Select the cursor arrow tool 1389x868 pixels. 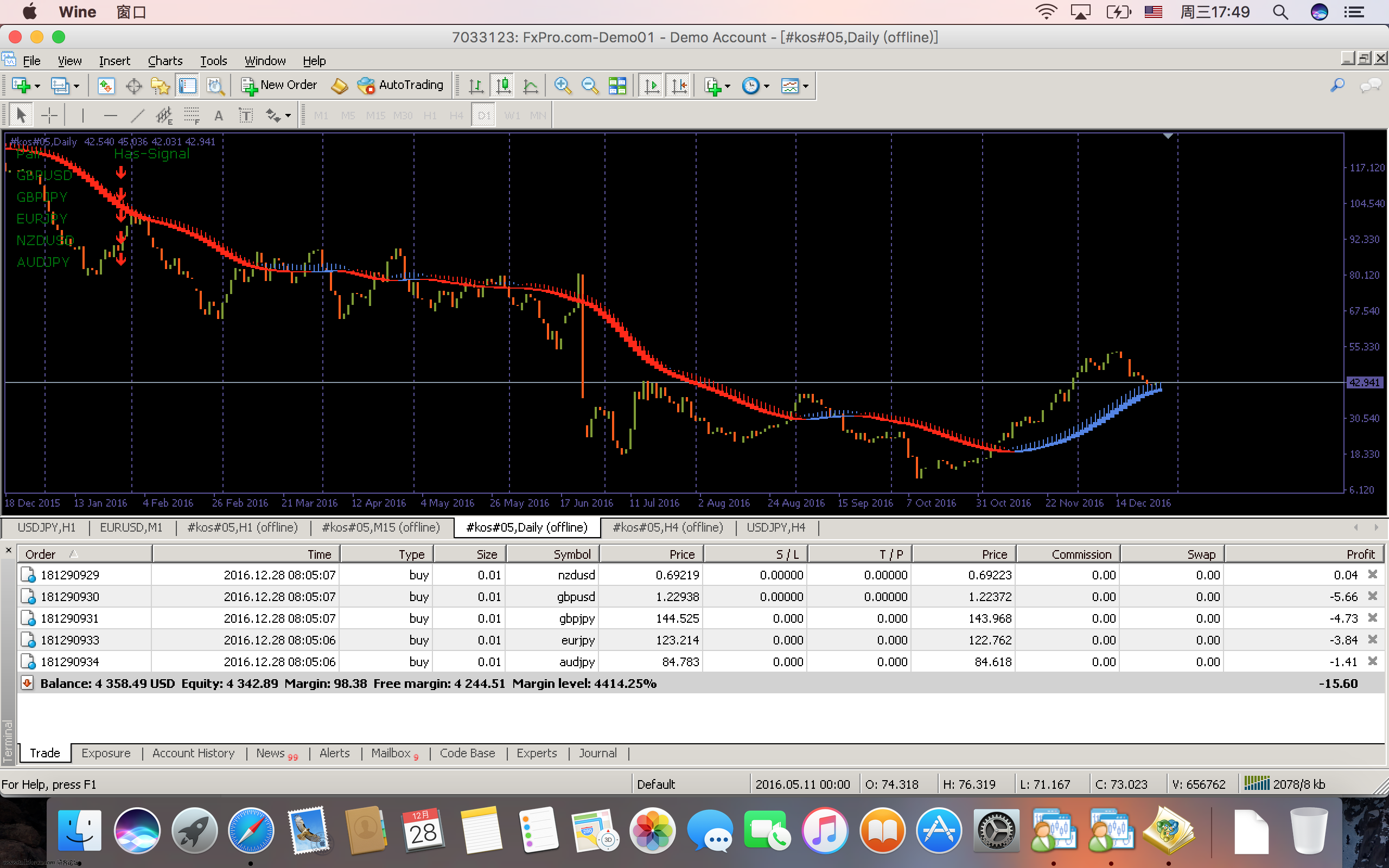21,116
